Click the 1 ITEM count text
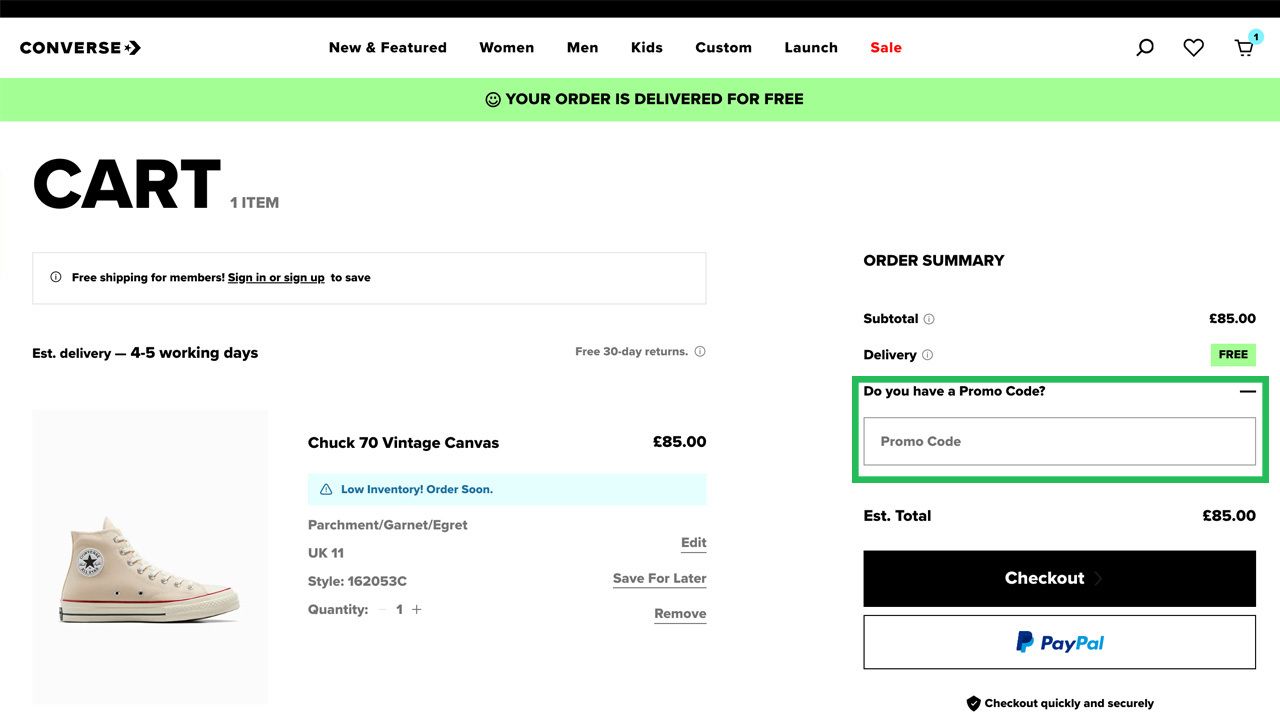 254,203
